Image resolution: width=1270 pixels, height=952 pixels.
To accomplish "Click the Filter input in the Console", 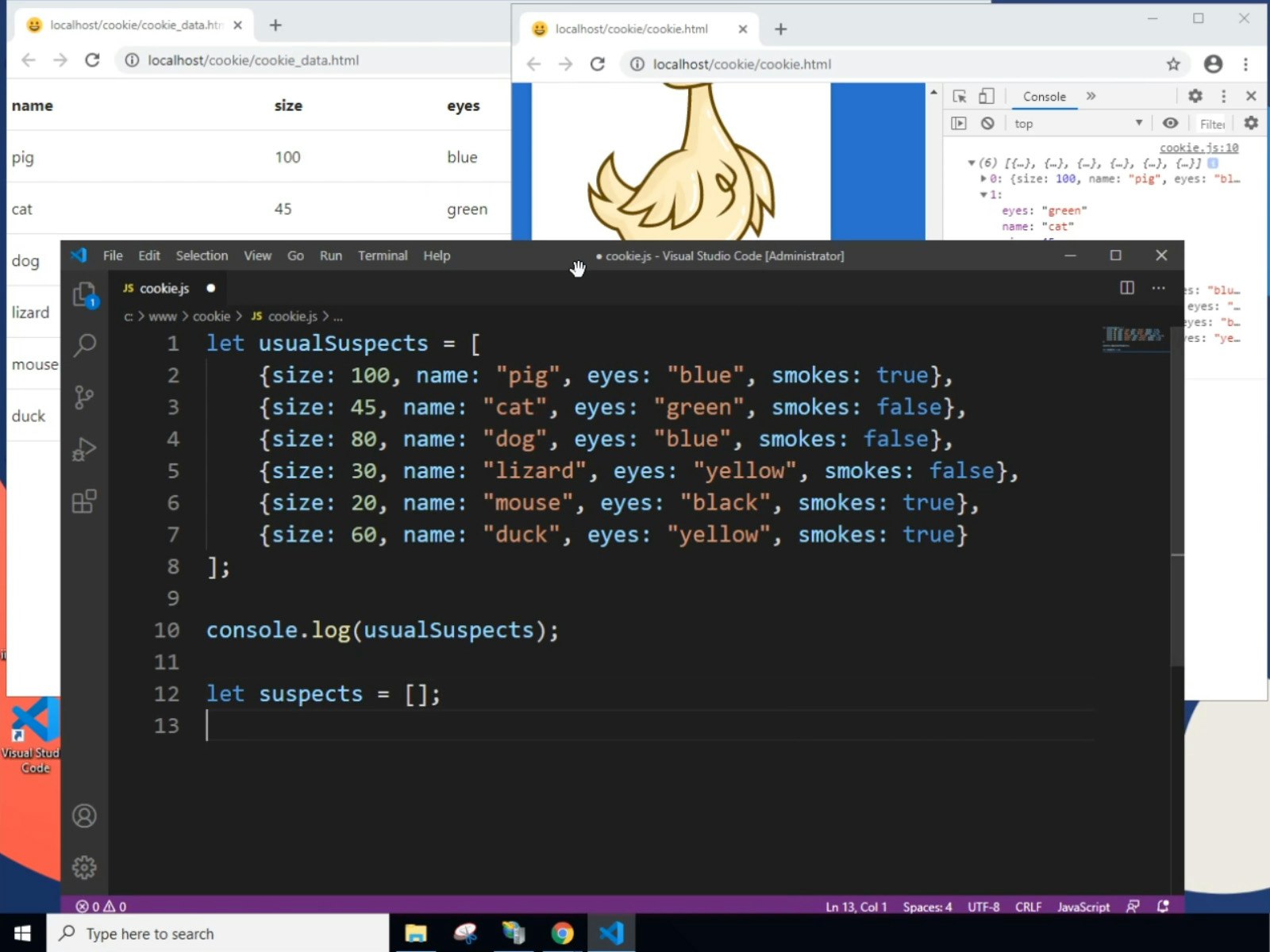I will coord(1213,123).
